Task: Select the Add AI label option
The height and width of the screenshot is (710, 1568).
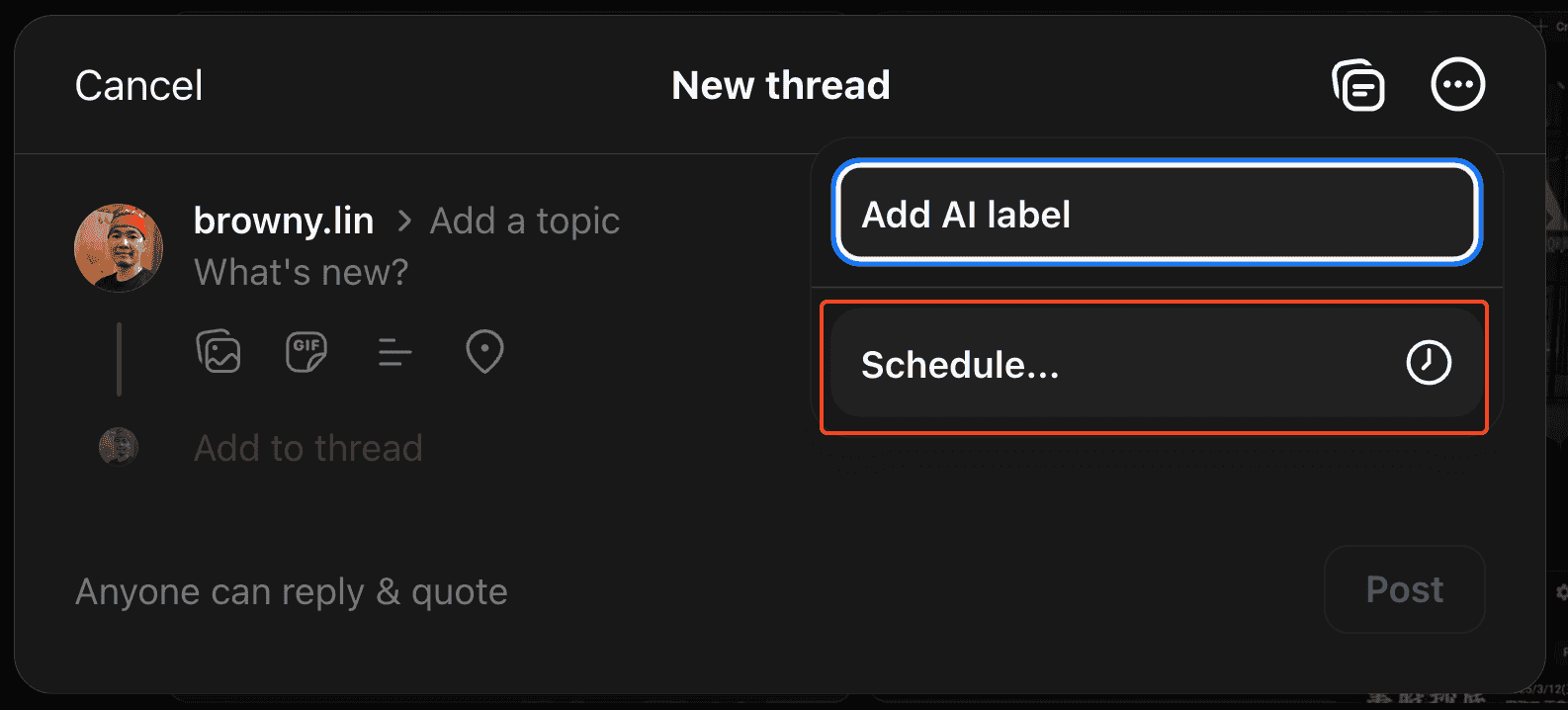Action: [1155, 214]
